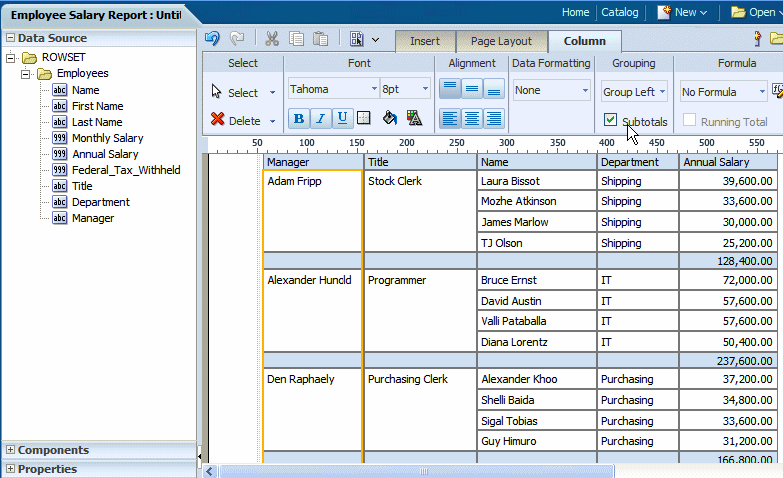The height and width of the screenshot is (478, 783).
Task: Open the Data Formatting None dropdown
Action: 552,90
